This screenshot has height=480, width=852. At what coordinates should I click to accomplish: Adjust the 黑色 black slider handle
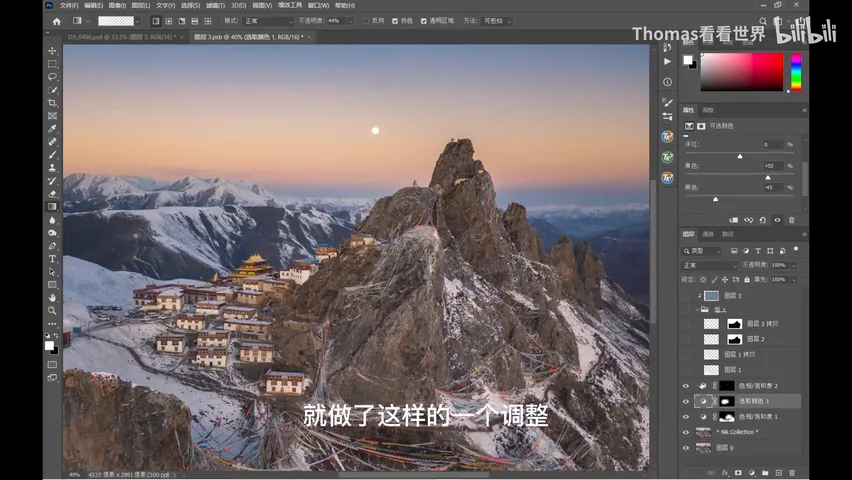pyautogui.click(x=716, y=200)
